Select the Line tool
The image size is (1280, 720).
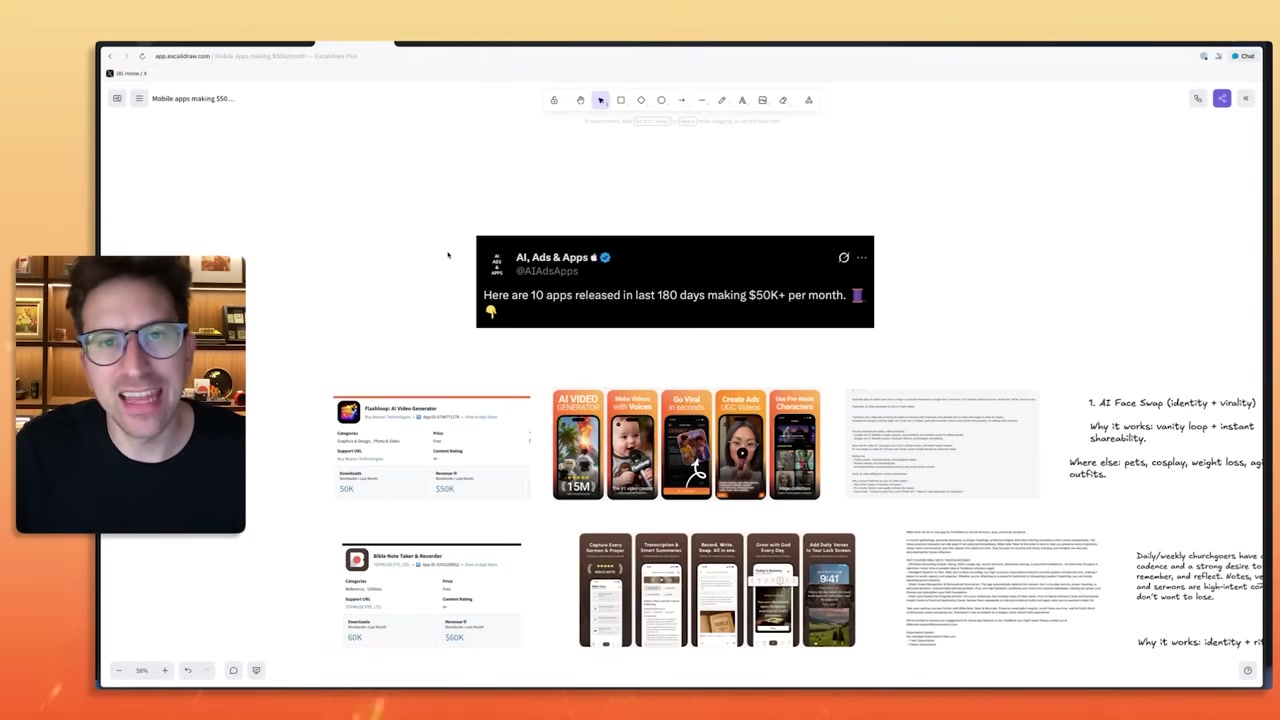(x=702, y=100)
